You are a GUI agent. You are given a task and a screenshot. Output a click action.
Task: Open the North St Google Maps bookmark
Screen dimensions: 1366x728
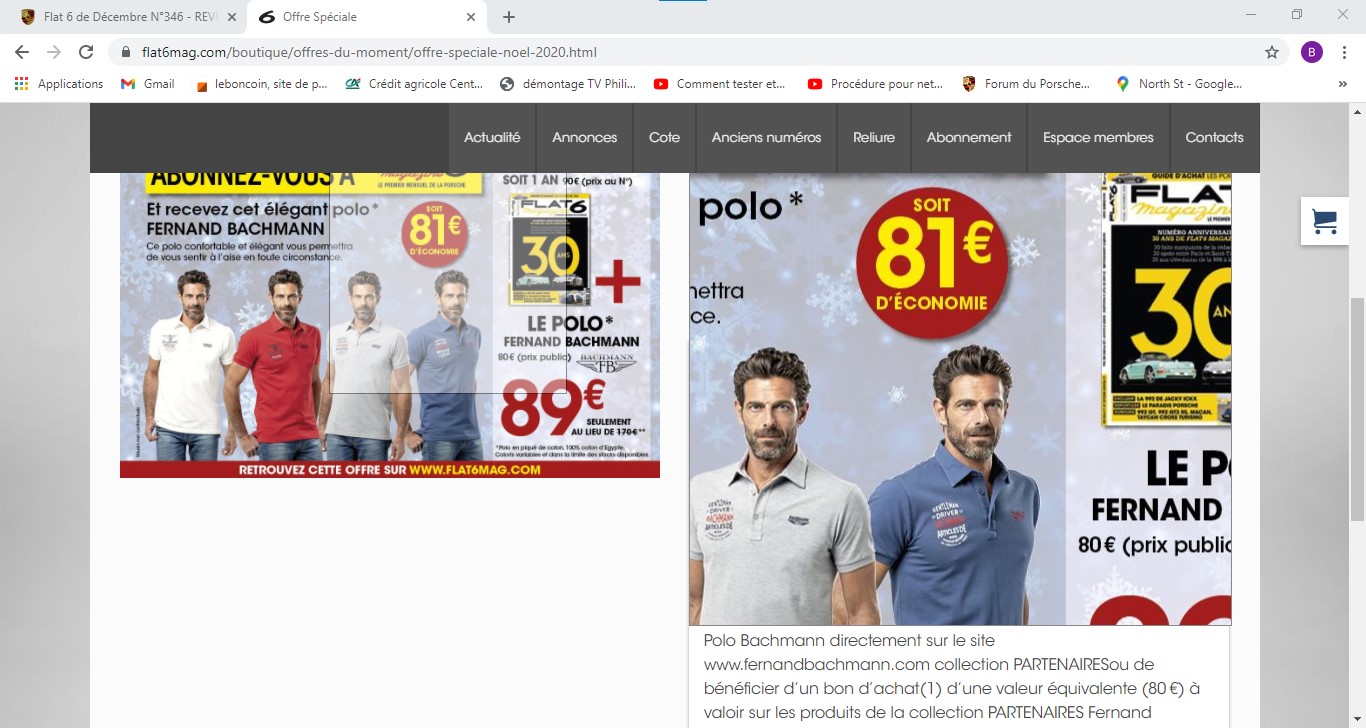coord(1179,84)
